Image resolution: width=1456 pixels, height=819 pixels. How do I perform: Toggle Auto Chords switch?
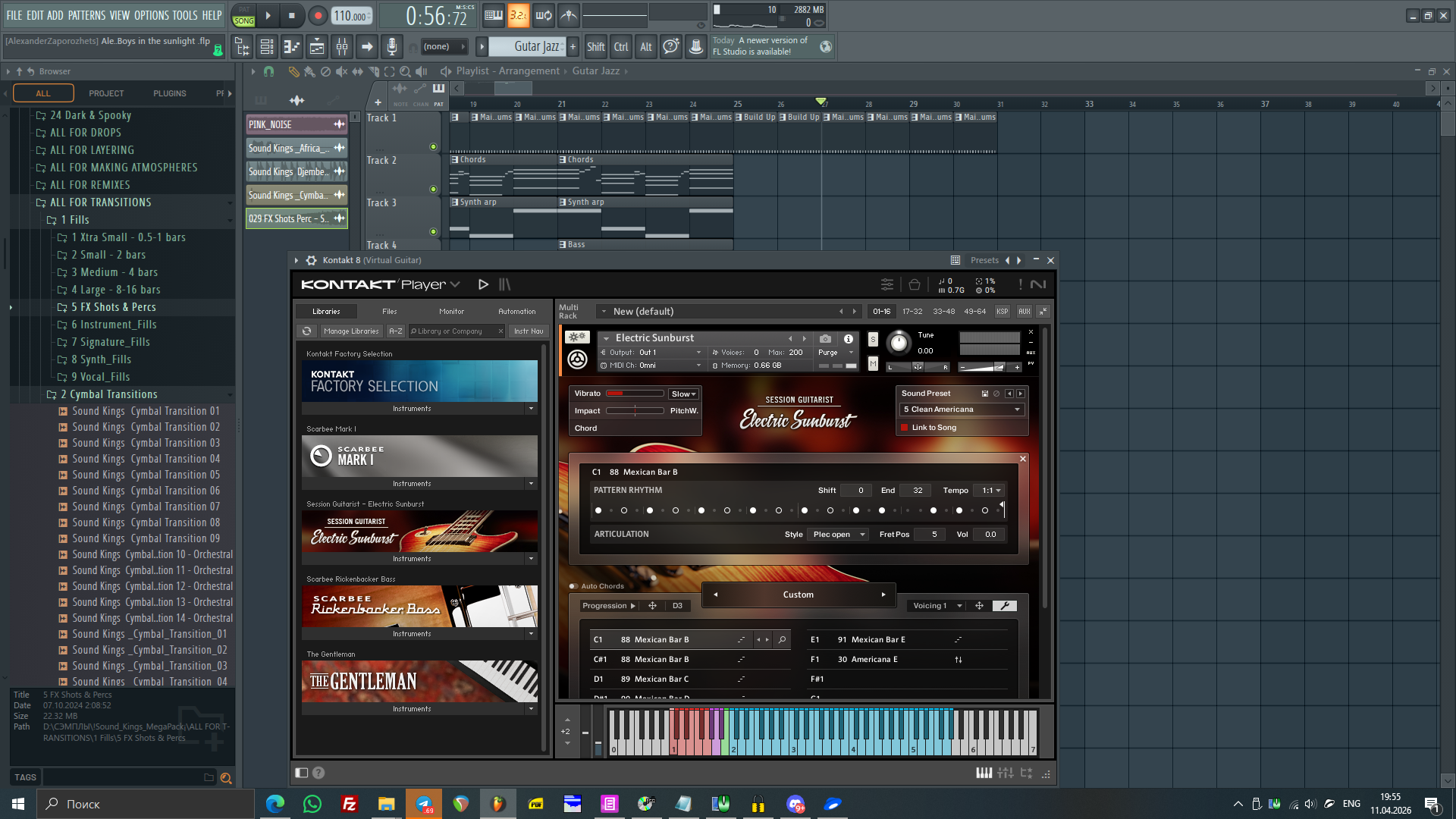click(x=573, y=586)
